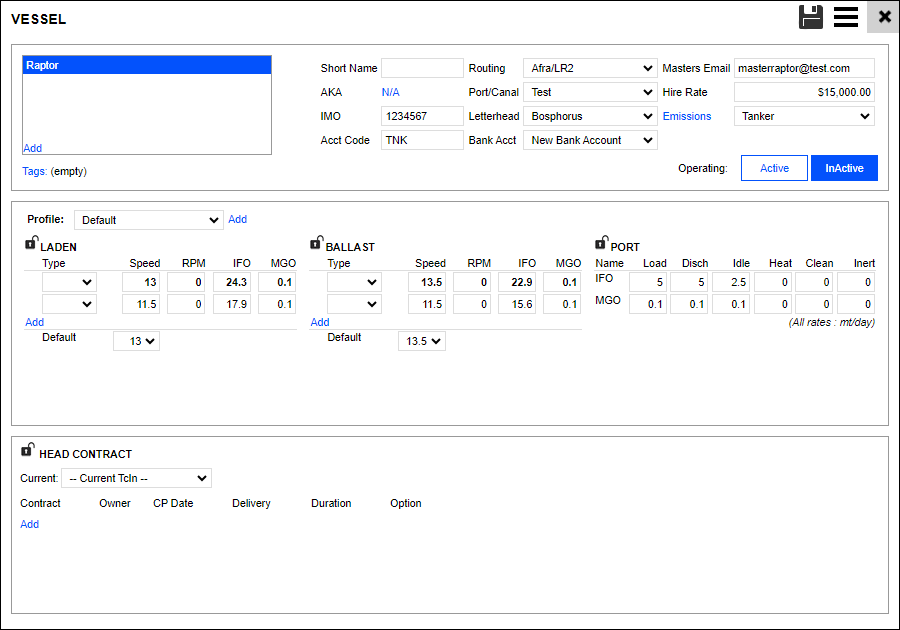Click the save floppy disk icon
Image resolution: width=900 pixels, height=630 pixels.
(x=811, y=17)
